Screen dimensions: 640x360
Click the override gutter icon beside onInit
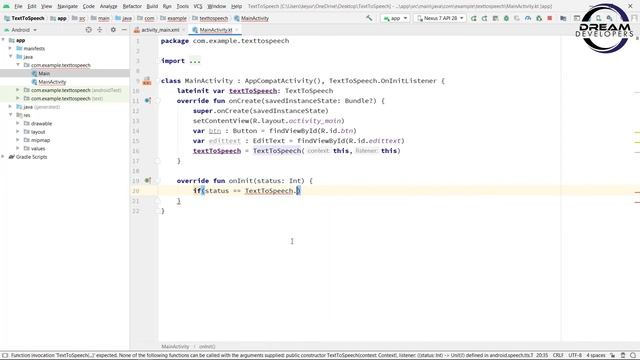pos(147,180)
